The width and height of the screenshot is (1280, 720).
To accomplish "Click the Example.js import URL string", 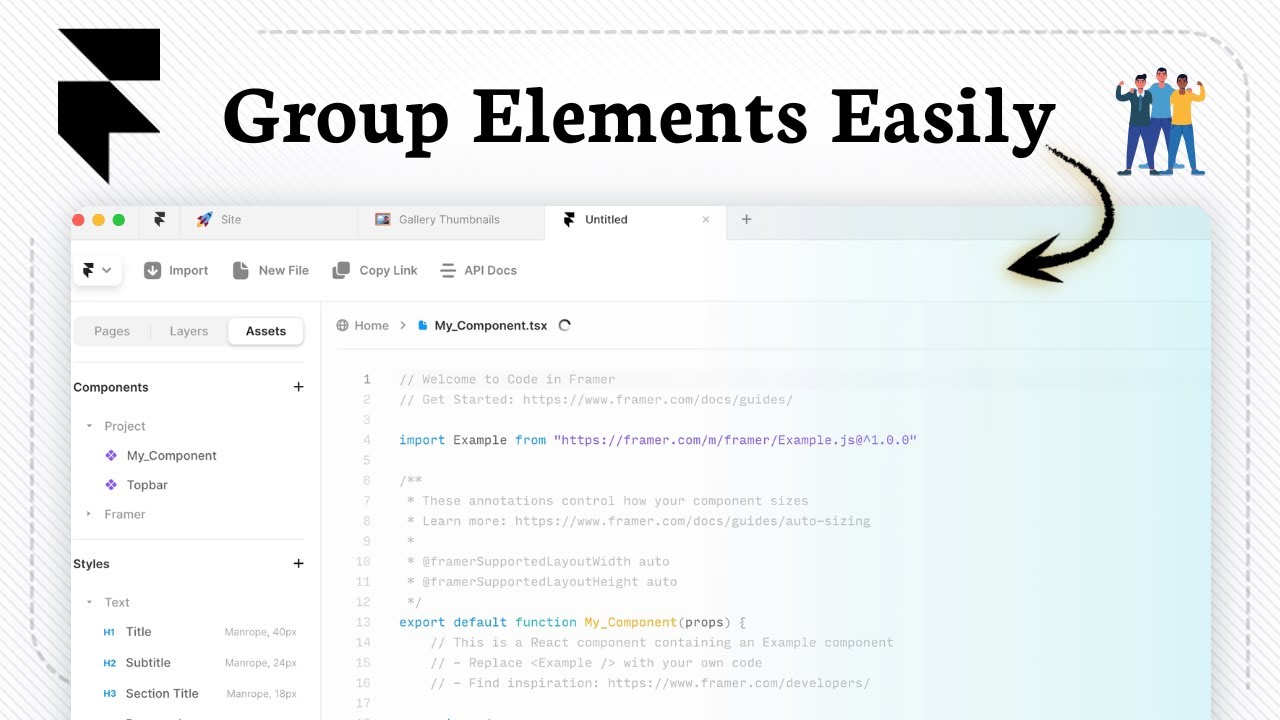I will 735,440.
